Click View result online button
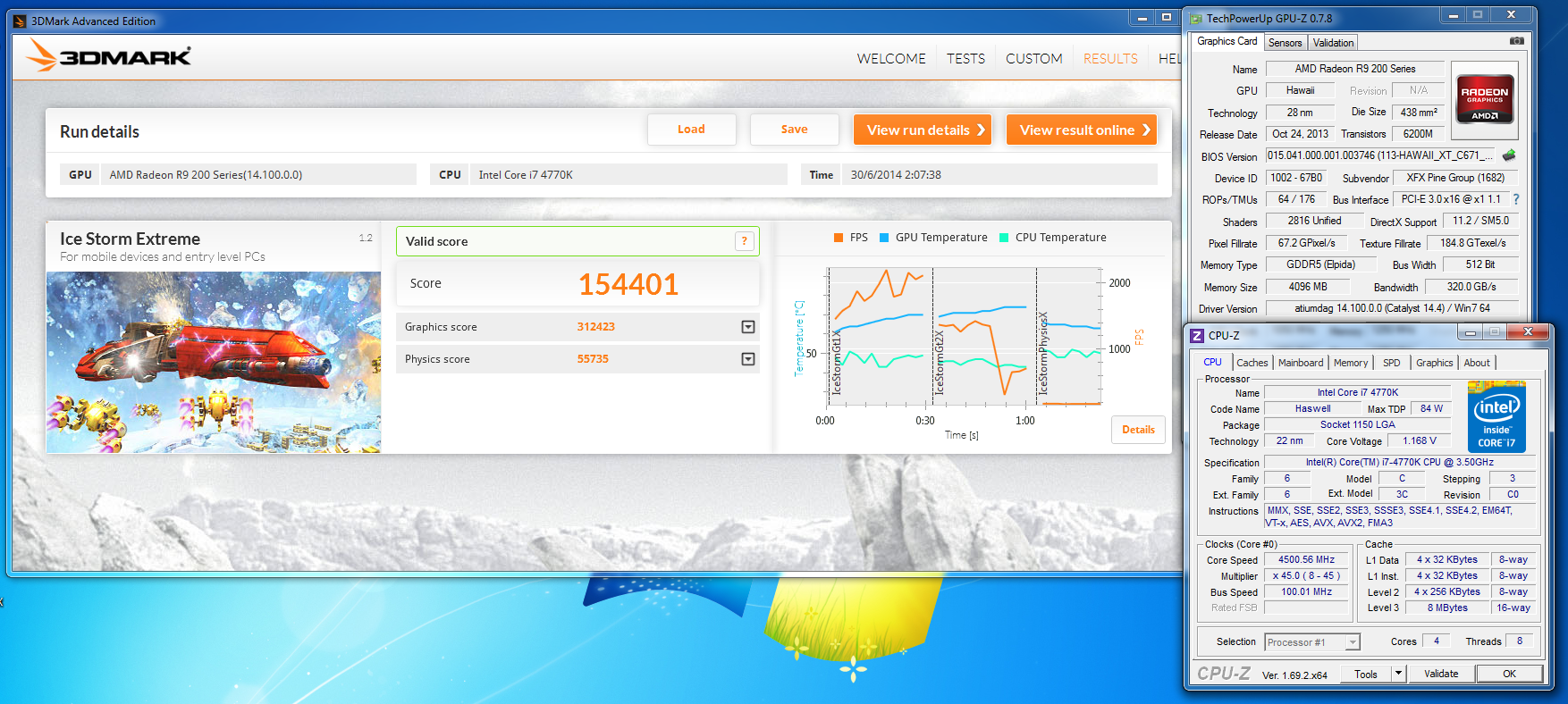This screenshot has height=704, width=1568. (x=1082, y=130)
